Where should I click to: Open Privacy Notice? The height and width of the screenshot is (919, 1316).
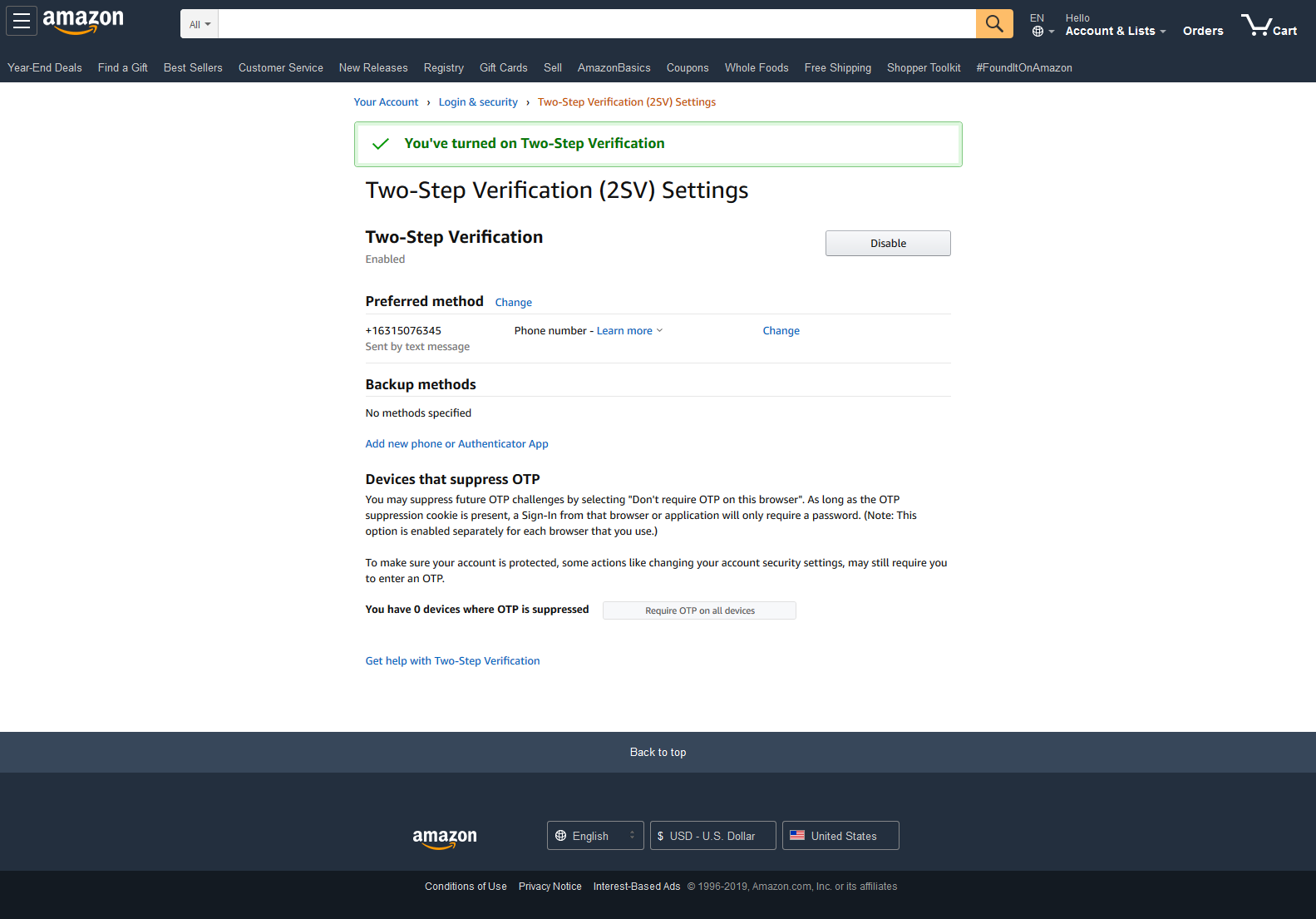click(550, 887)
